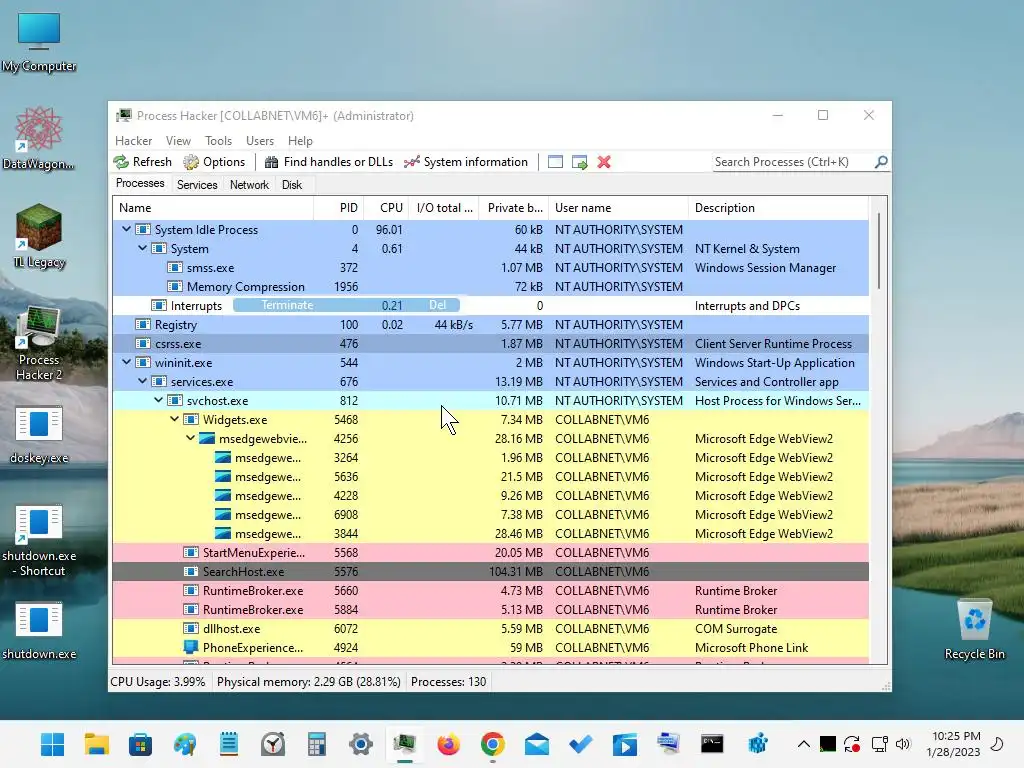Select the DataWagon desktop shortcut
Image resolution: width=1024 pixels, height=768 pixels.
pos(39,138)
